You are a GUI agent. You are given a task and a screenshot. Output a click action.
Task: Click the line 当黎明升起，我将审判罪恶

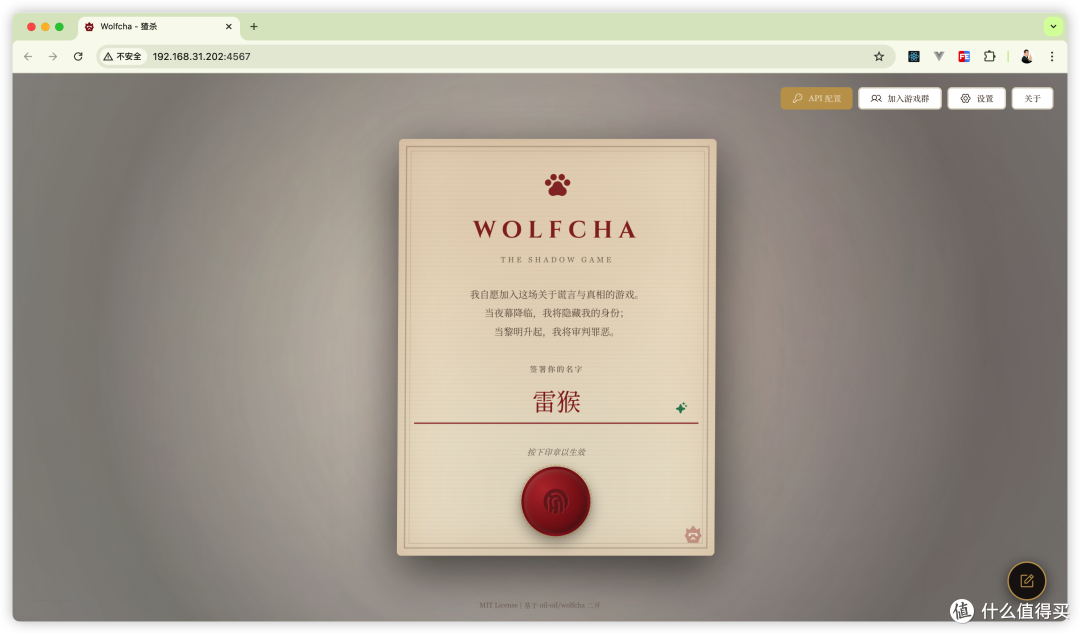click(x=554, y=331)
